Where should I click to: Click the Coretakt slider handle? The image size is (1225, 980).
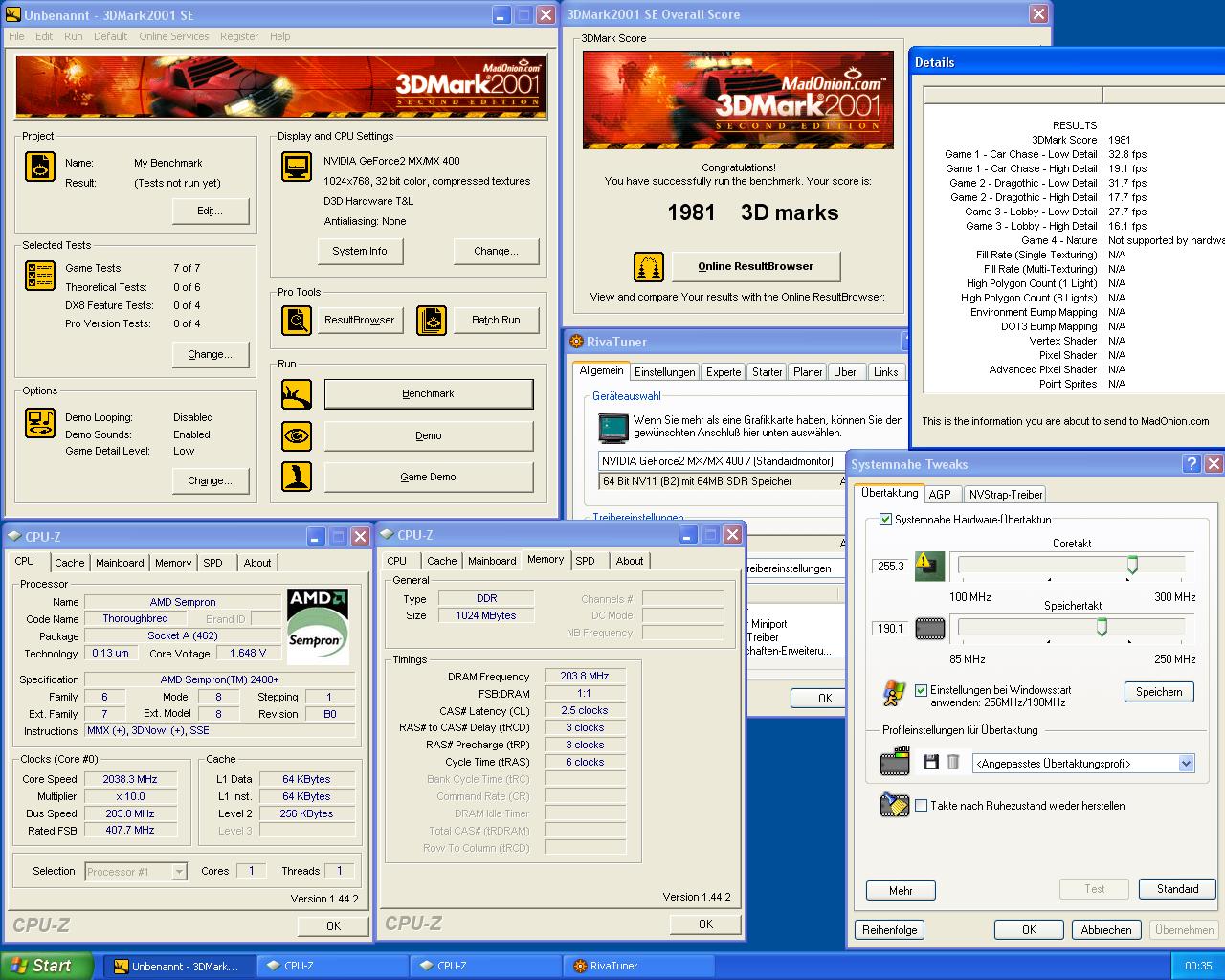tap(1132, 565)
